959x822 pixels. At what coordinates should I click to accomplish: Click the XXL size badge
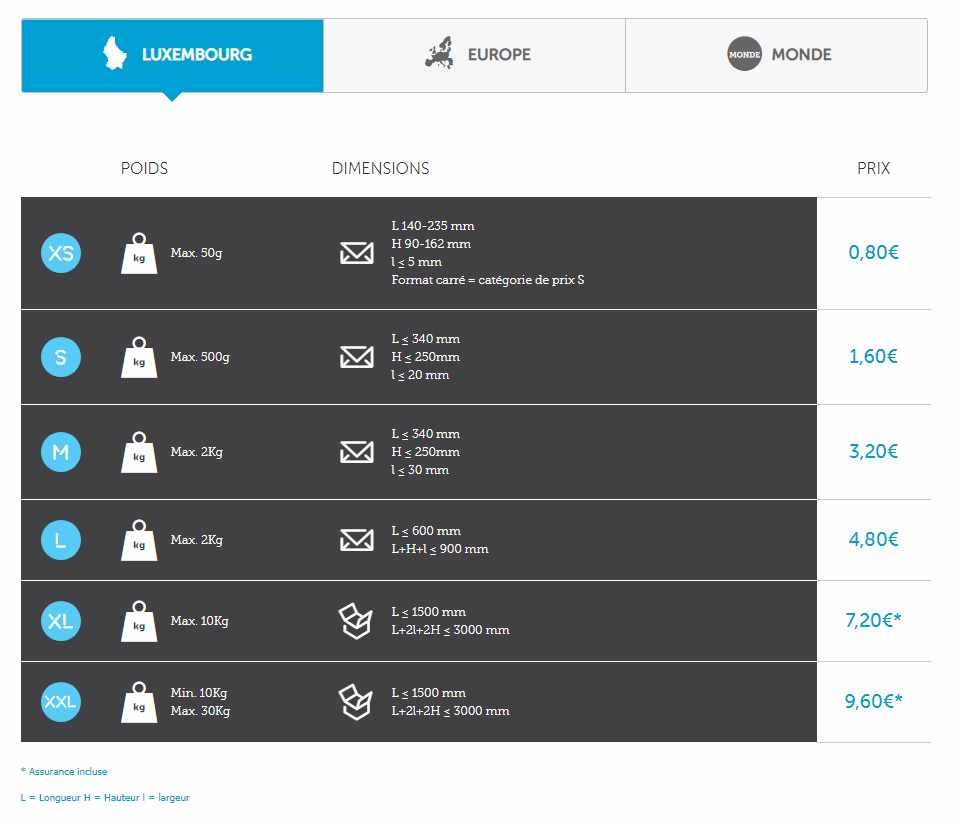(x=61, y=702)
